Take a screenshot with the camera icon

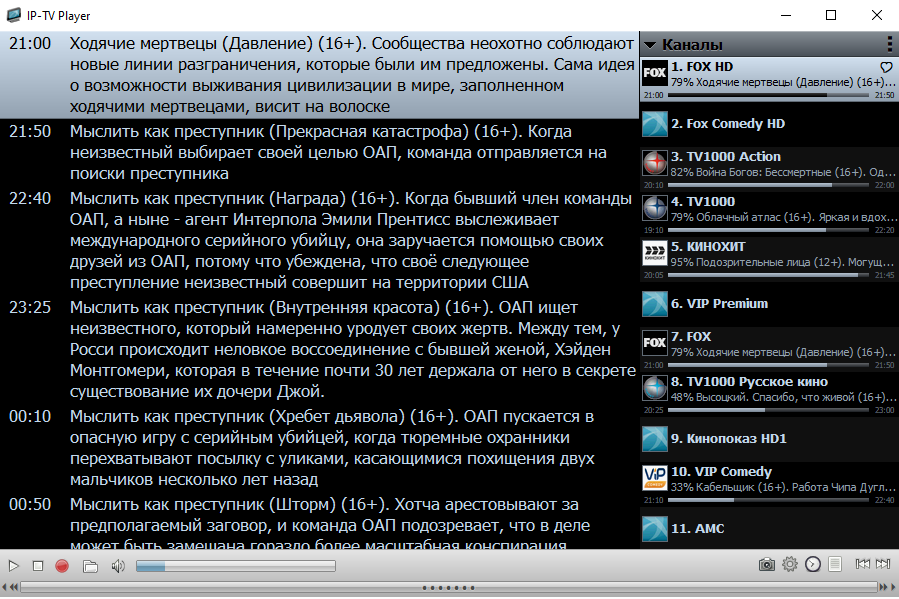(766, 565)
